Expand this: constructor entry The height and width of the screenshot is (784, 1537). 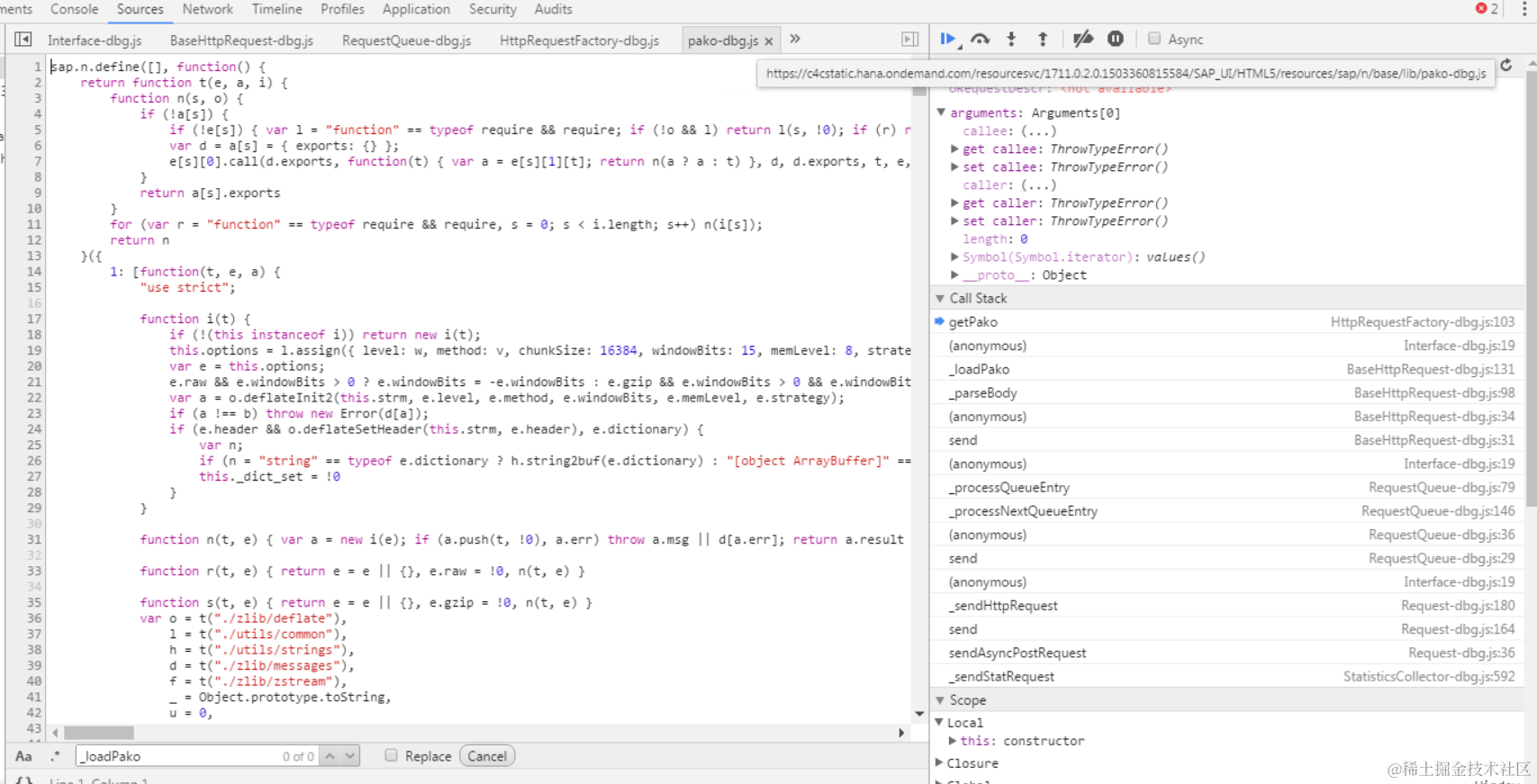(x=953, y=741)
